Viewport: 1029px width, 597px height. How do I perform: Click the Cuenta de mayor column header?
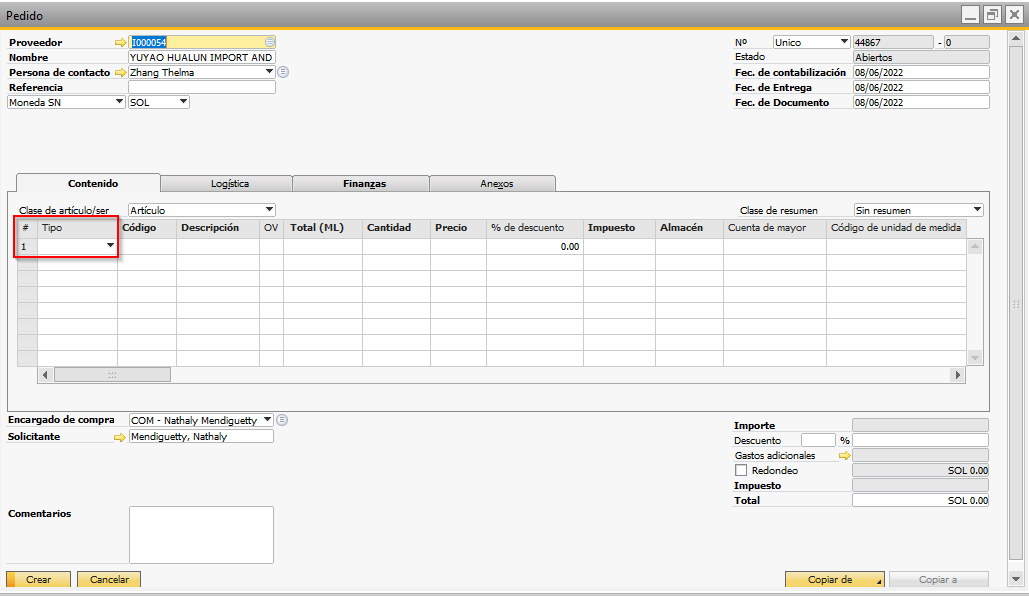pos(775,228)
